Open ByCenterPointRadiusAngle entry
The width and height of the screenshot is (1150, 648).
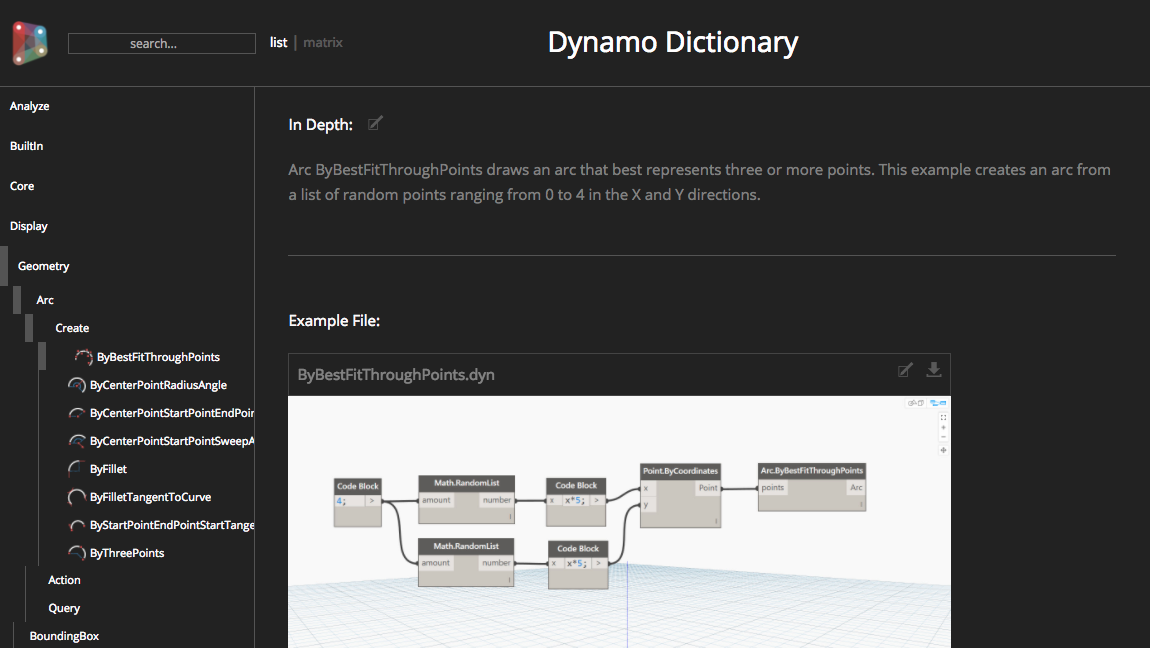158,385
